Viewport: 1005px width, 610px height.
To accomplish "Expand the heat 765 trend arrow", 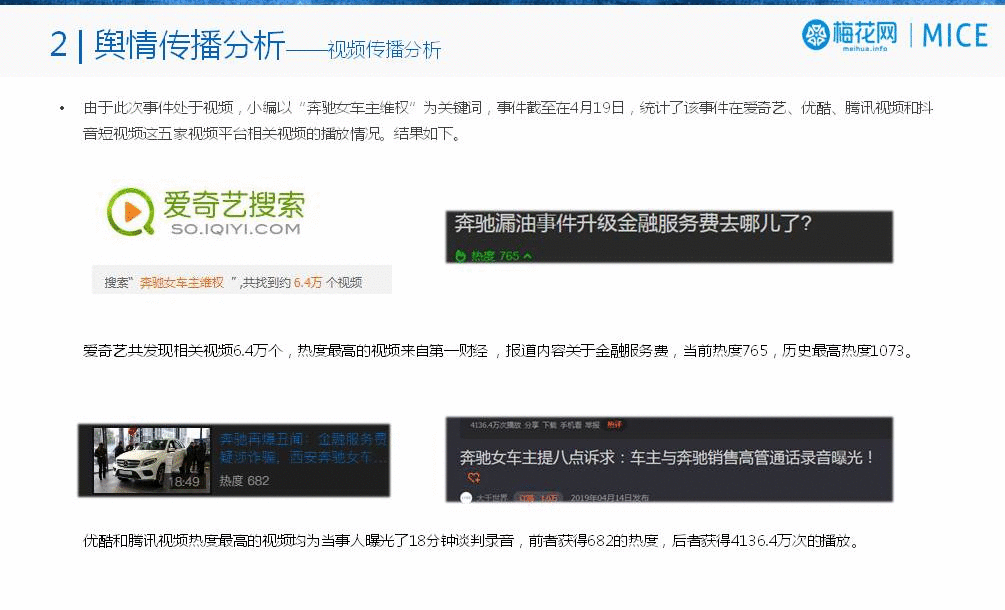I will coord(527,257).
